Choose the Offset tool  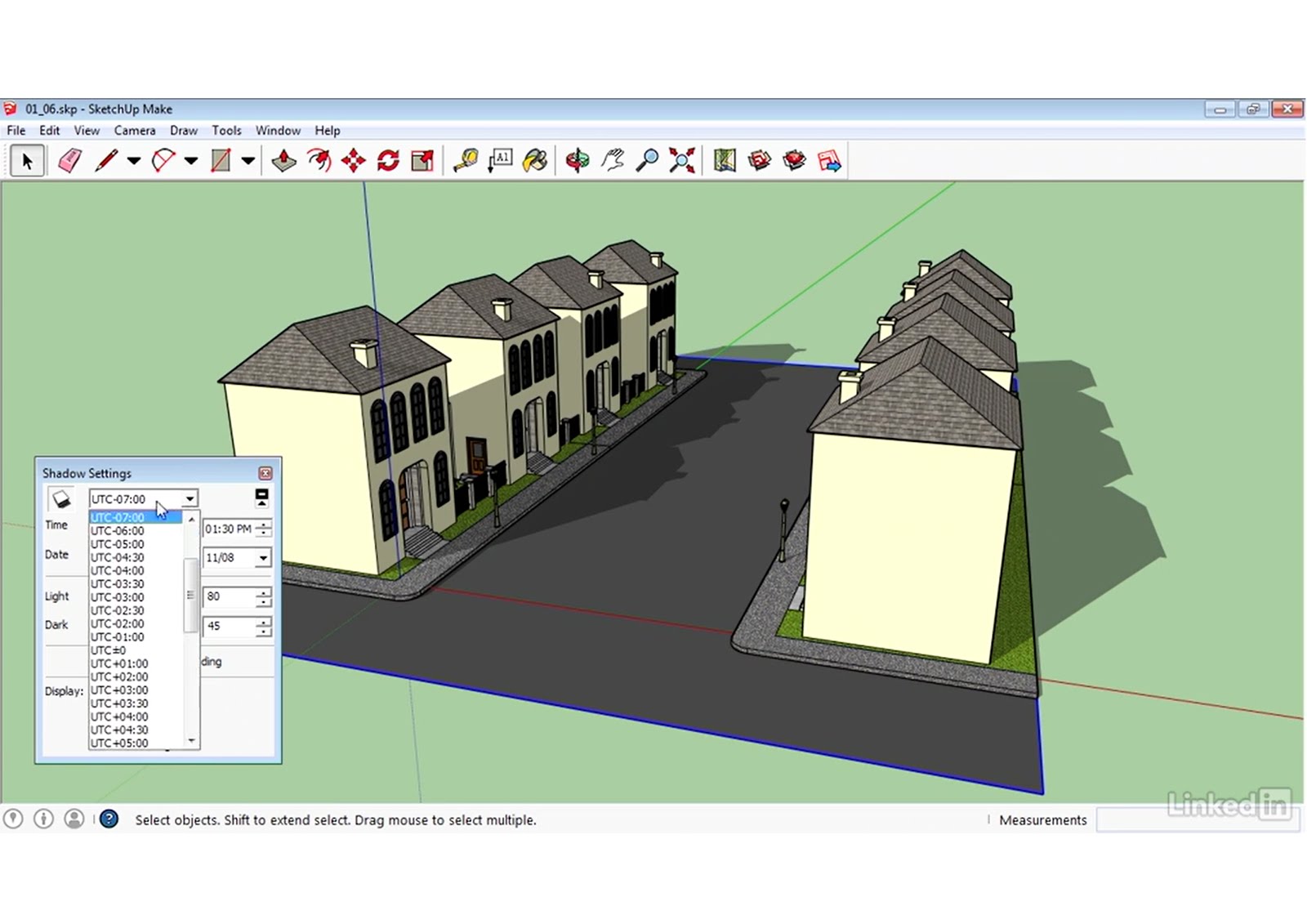click(319, 161)
